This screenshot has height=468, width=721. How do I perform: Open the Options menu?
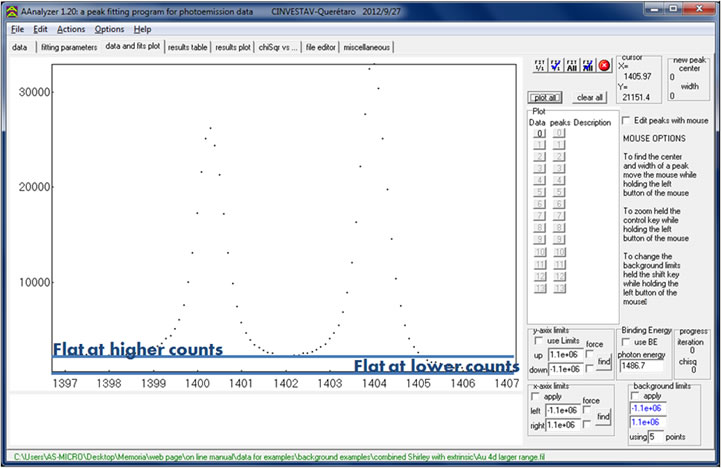click(109, 29)
